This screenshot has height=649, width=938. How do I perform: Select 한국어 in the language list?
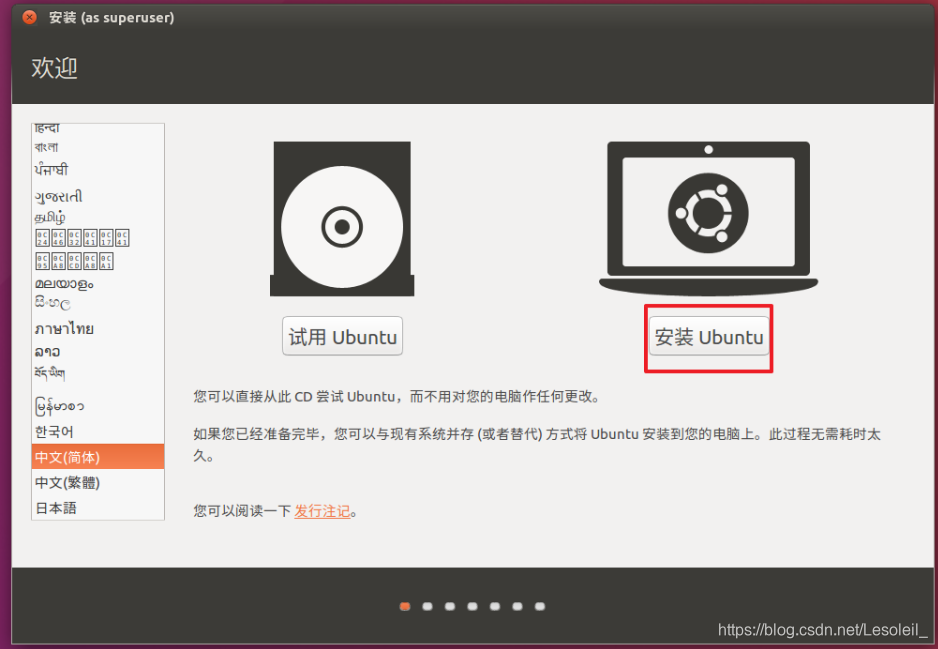tap(98, 431)
